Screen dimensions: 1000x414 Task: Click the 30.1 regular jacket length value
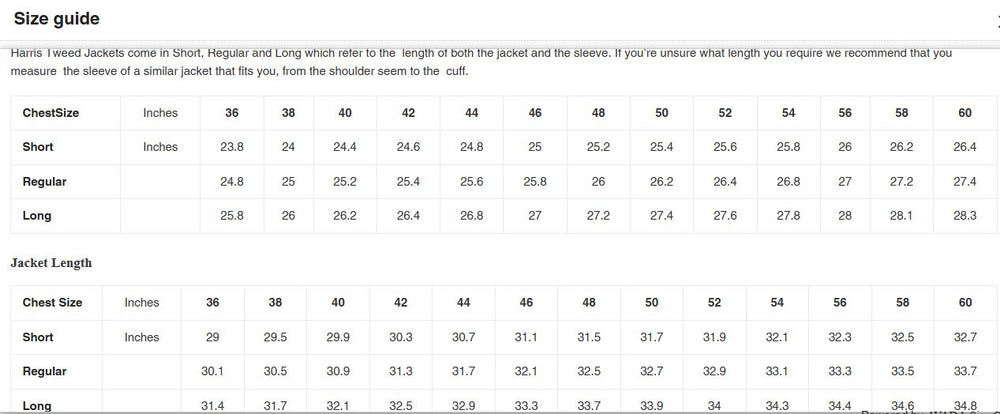point(212,372)
